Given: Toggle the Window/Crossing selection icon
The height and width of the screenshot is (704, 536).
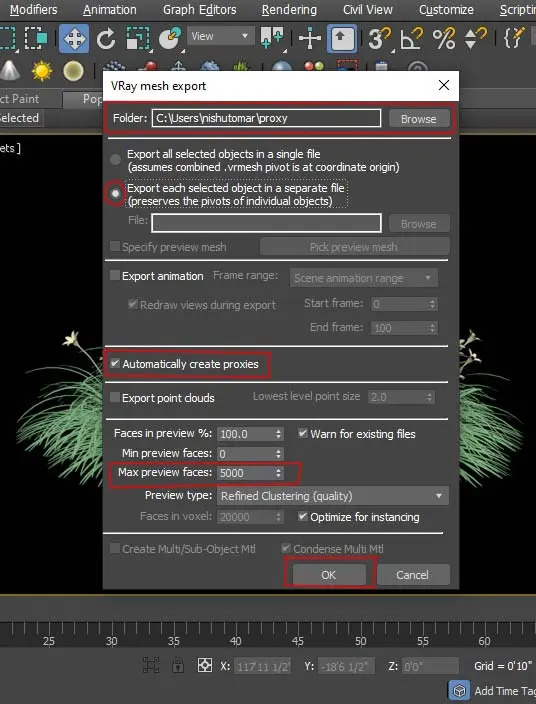Looking at the screenshot, I should coord(36,38).
